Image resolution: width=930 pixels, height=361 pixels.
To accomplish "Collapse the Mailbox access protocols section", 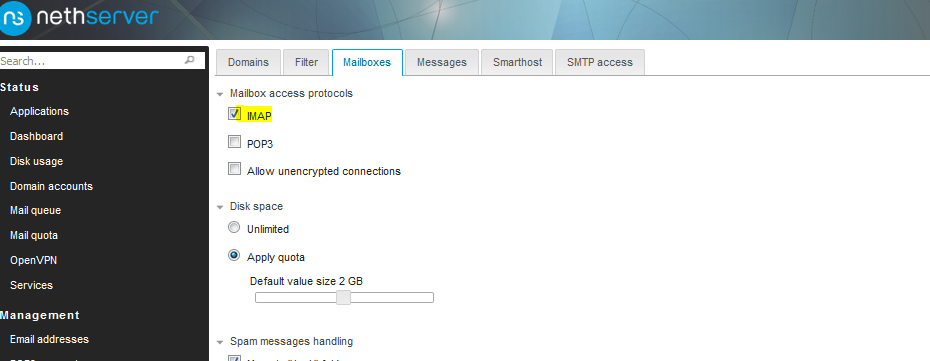I will click(221, 94).
